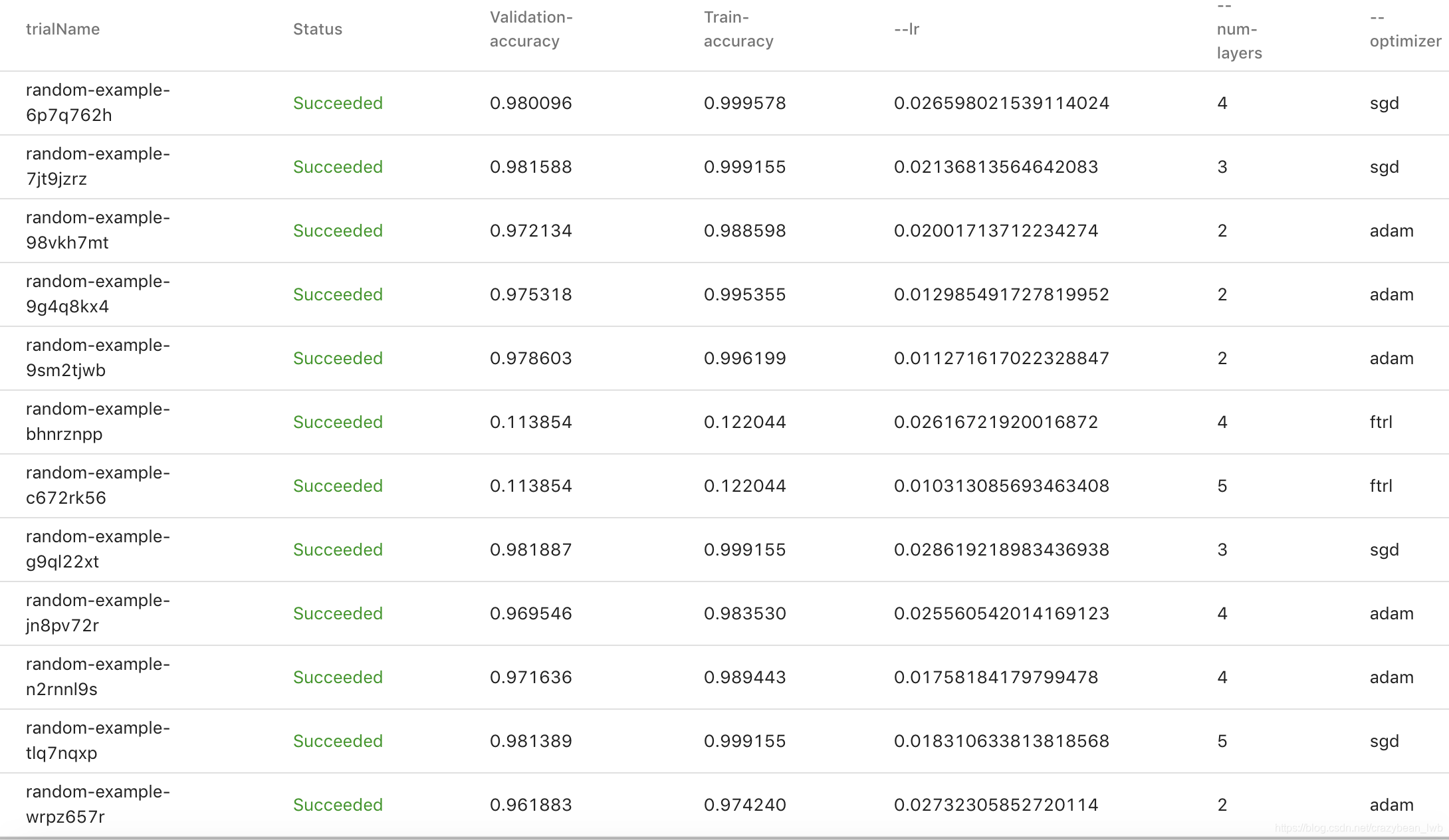The image size is (1449, 840).
Task: Click learning rate 0.02001713712234274
Action: [x=996, y=231]
